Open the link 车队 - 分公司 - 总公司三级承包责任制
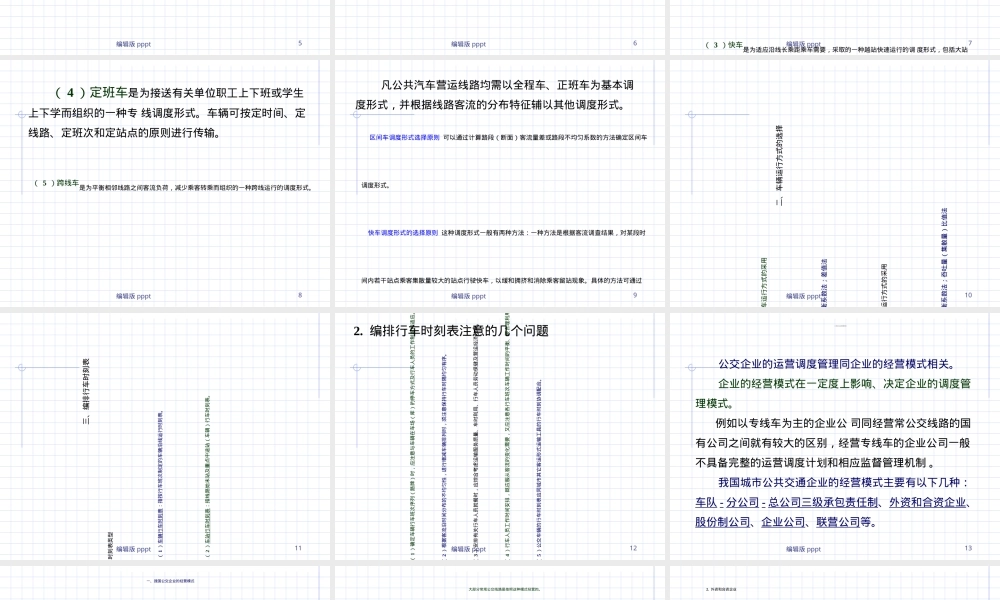The image size is (1000, 600). coord(786,502)
